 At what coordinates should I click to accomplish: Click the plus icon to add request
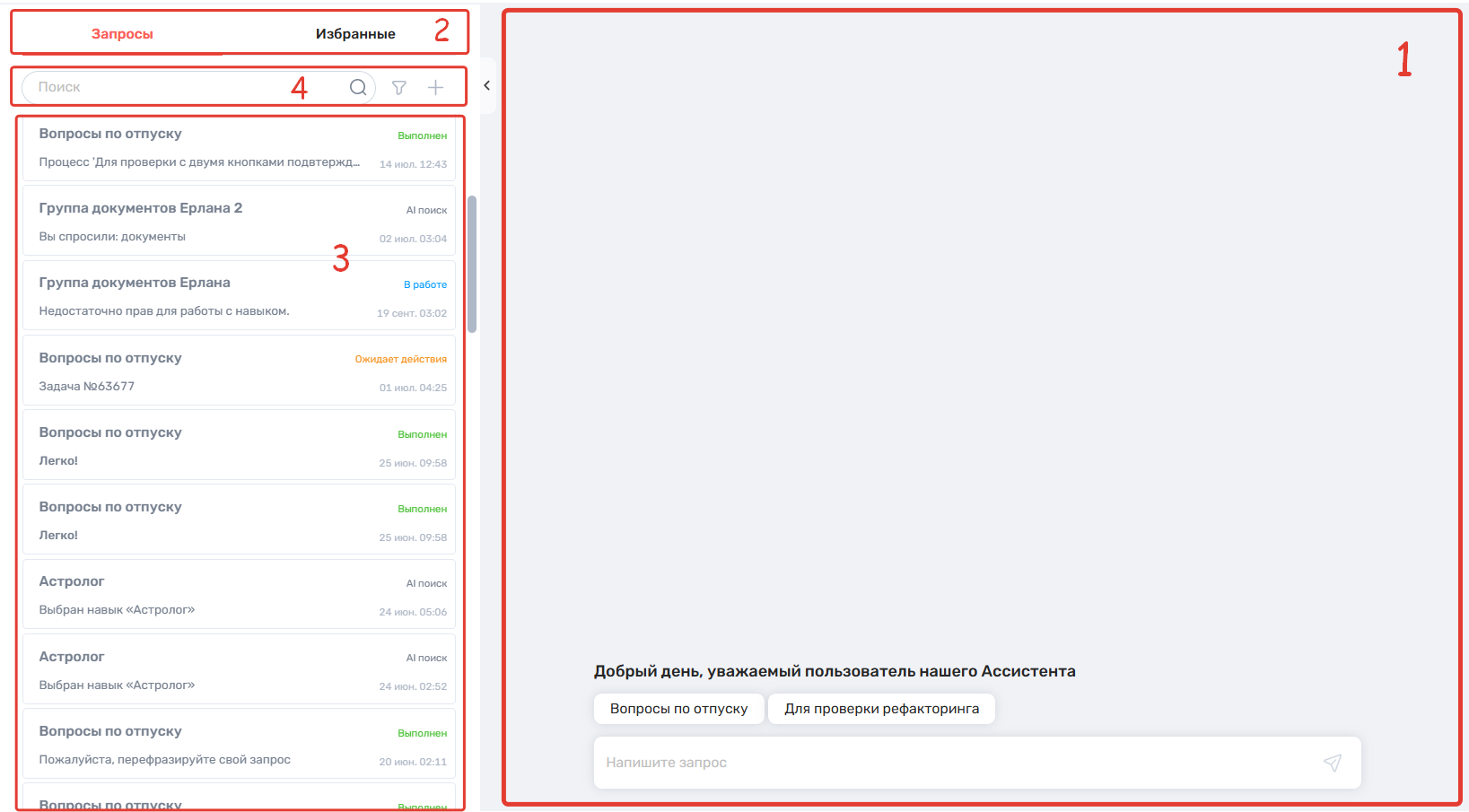coord(435,87)
